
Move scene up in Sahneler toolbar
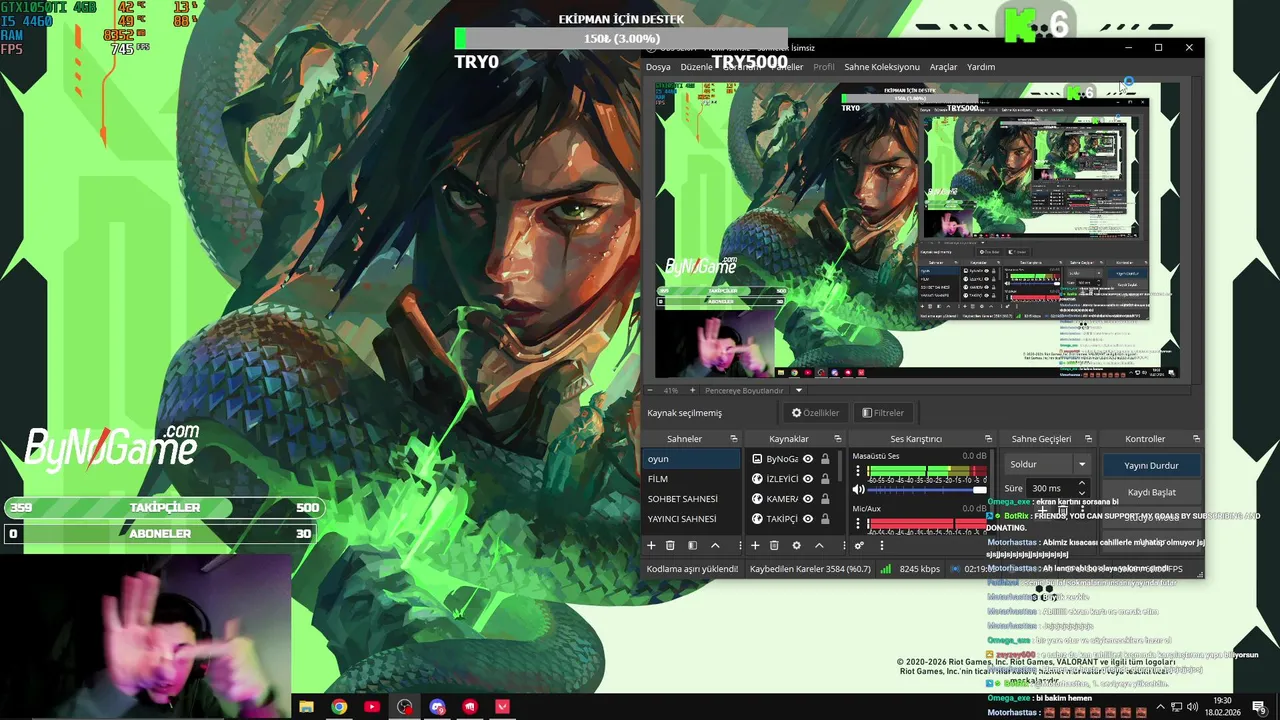point(715,545)
